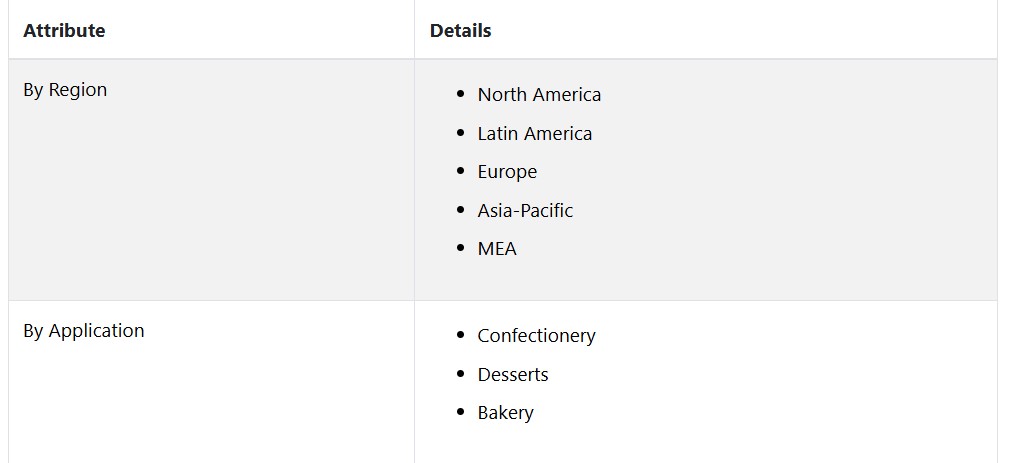Click Confectionery in application list
Image resolution: width=1024 pixels, height=463 pixels.
click(x=536, y=336)
